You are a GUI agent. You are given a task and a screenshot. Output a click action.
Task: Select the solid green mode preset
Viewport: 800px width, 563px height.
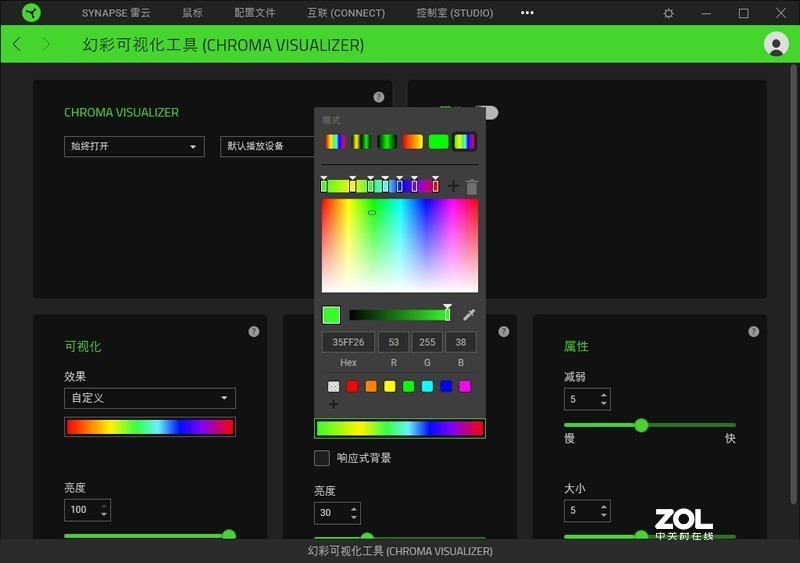[x=438, y=141]
